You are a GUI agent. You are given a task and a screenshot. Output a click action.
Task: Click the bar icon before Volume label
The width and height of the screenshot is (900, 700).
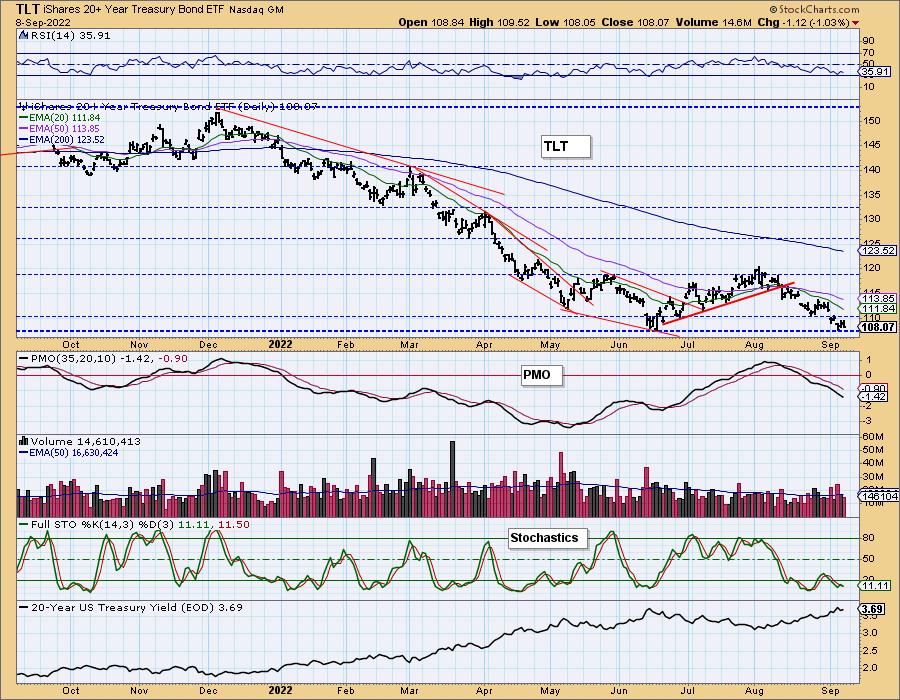[24, 441]
